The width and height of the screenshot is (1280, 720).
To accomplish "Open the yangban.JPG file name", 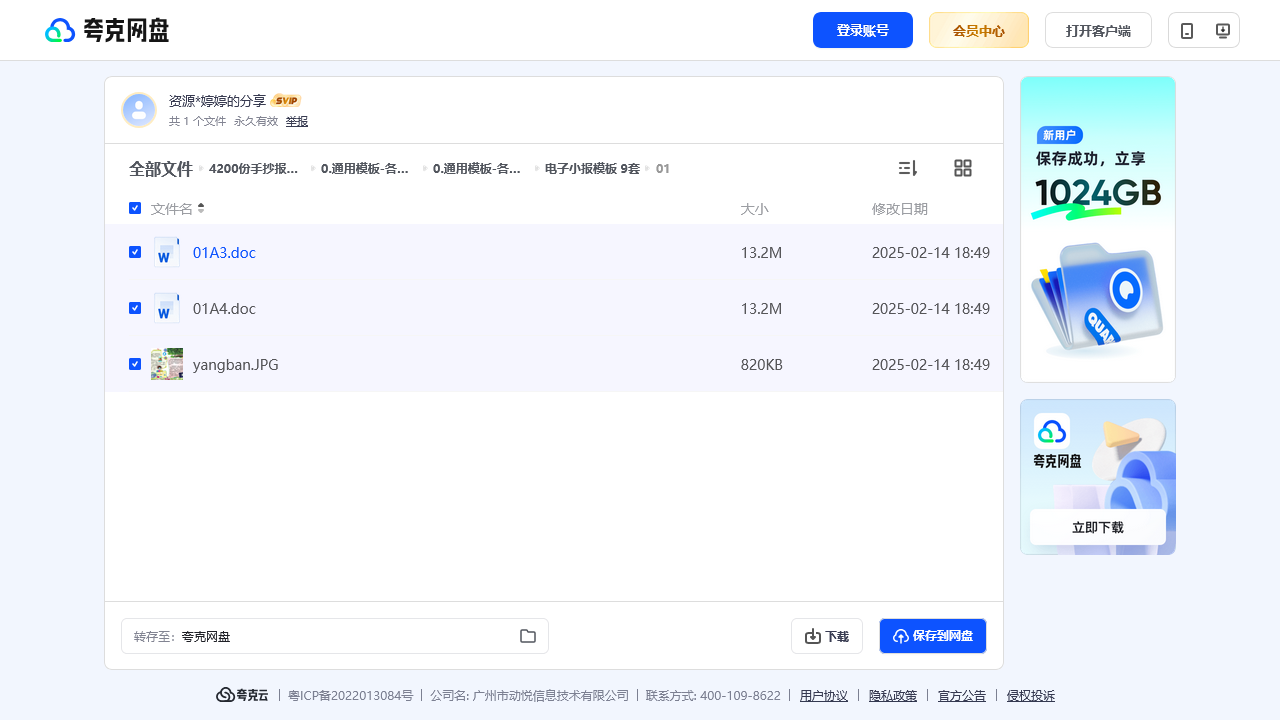I will coord(236,365).
